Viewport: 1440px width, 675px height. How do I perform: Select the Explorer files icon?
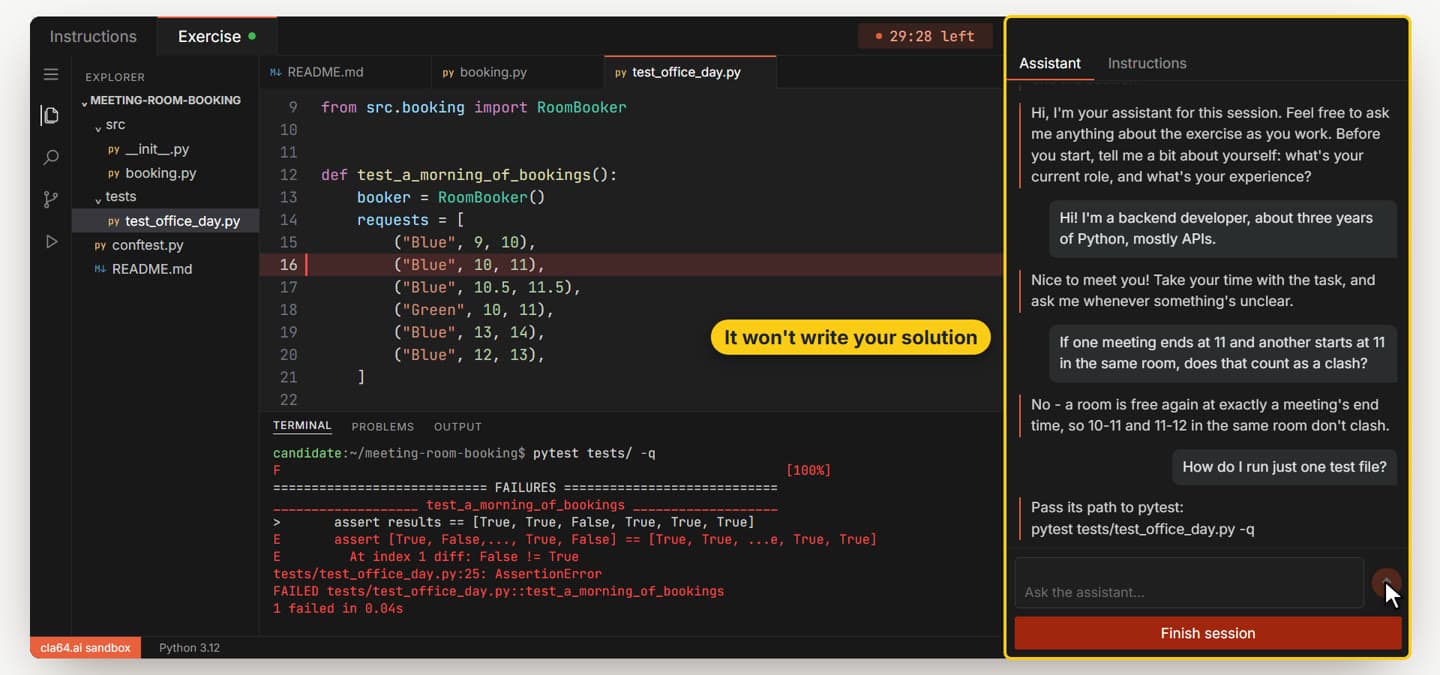50,115
